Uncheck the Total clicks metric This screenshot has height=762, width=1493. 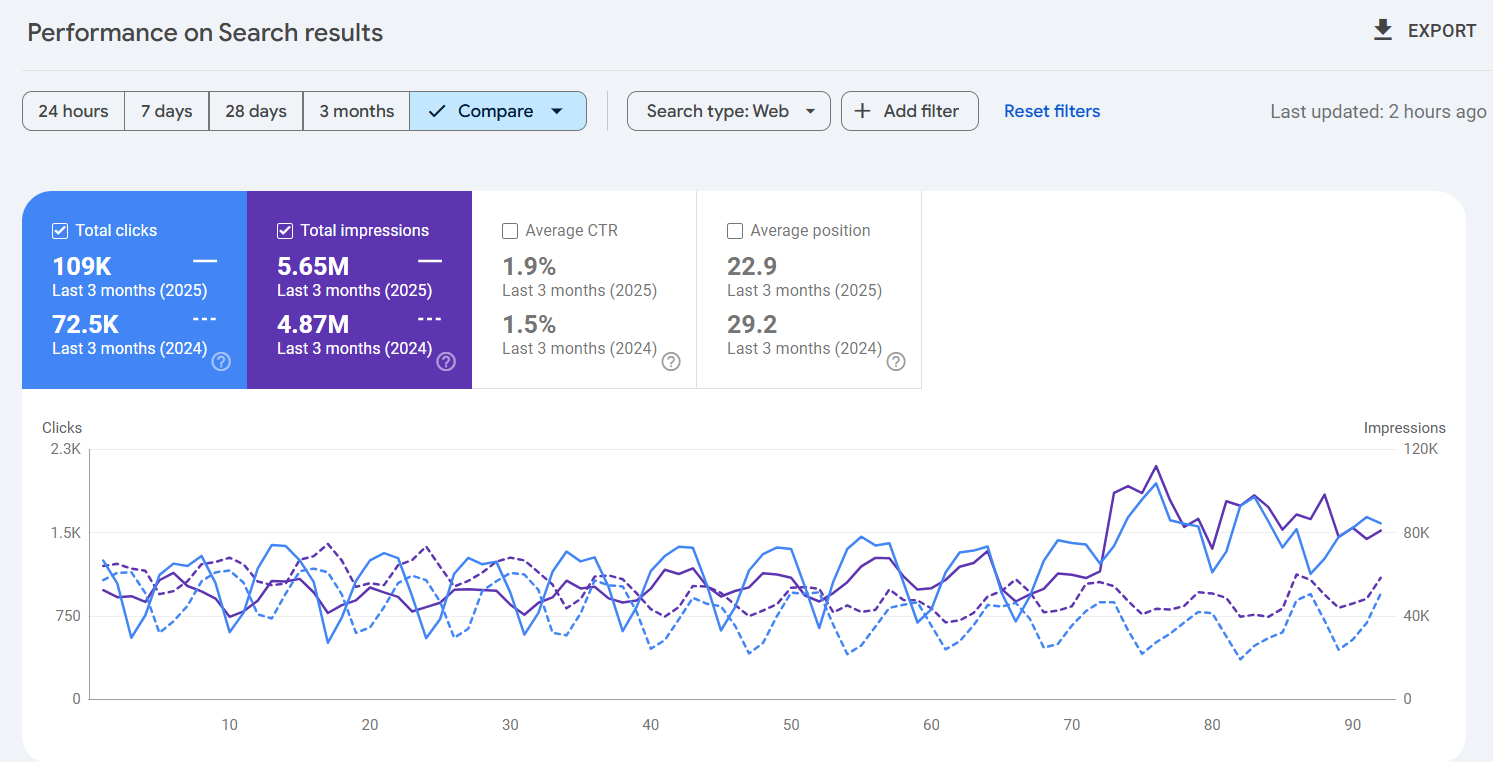point(60,230)
